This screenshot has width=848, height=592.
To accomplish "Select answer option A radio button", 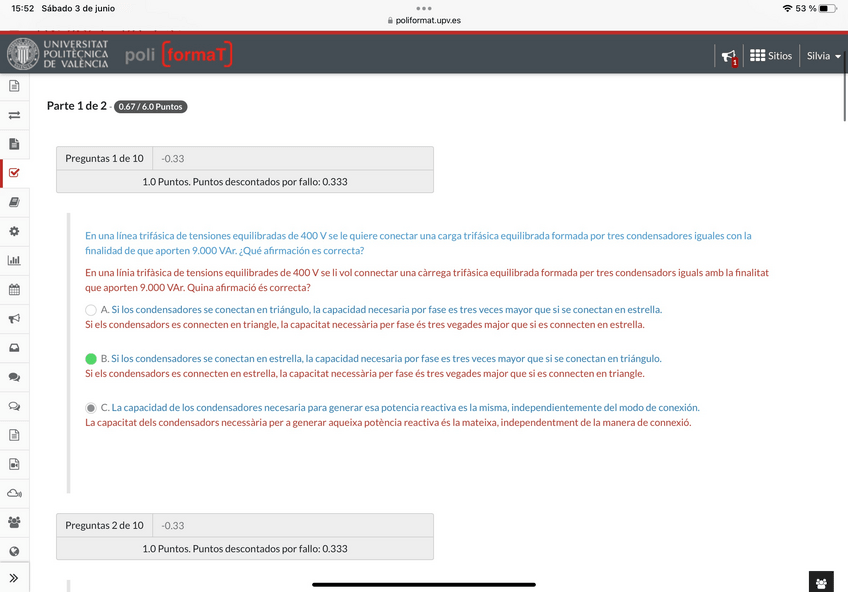I will pos(91,310).
